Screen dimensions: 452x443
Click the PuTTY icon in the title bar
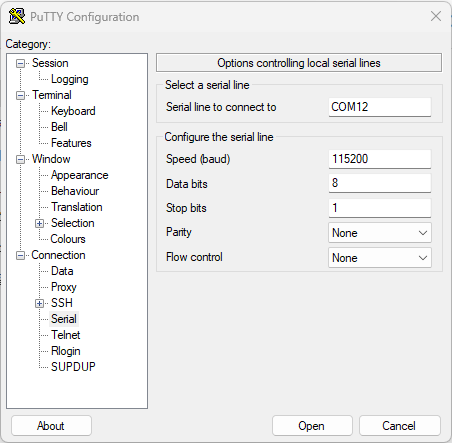click(17, 16)
